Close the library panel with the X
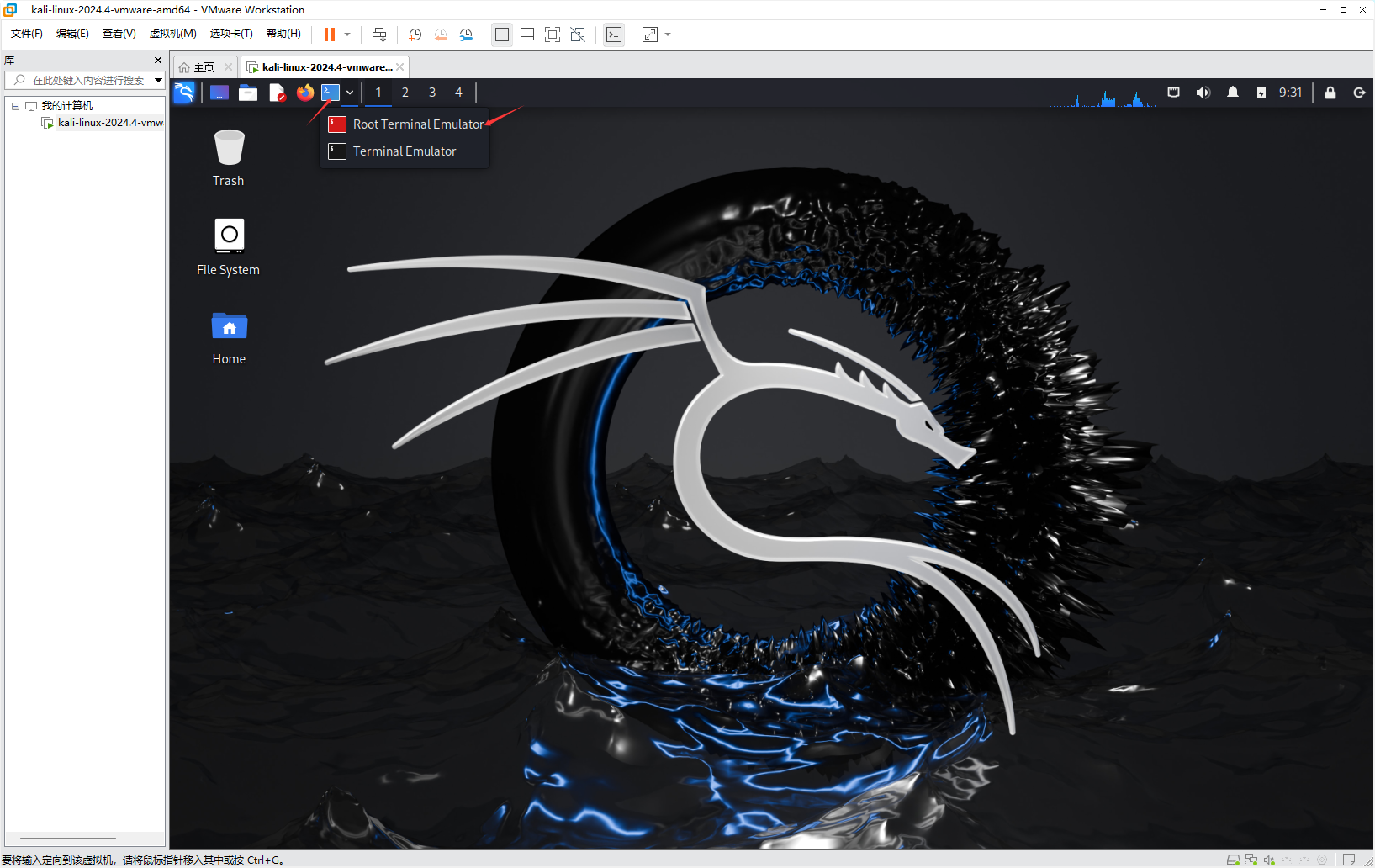Viewport: 1375px width, 868px height. click(158, 61)
